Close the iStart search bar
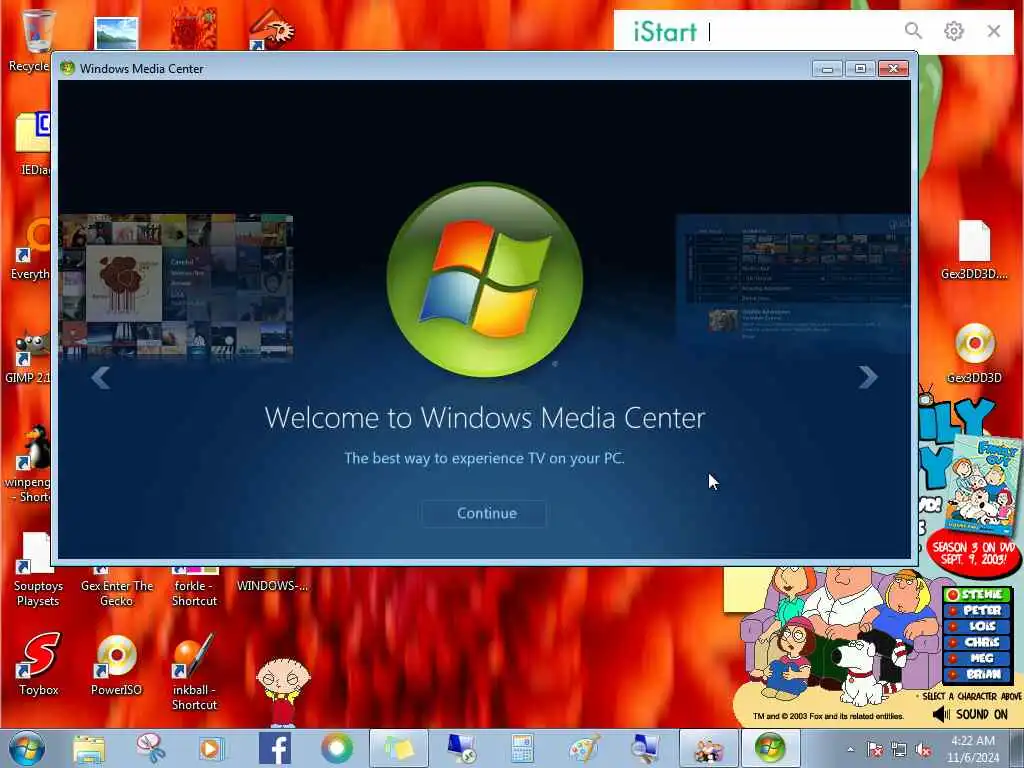 [994, 31]
